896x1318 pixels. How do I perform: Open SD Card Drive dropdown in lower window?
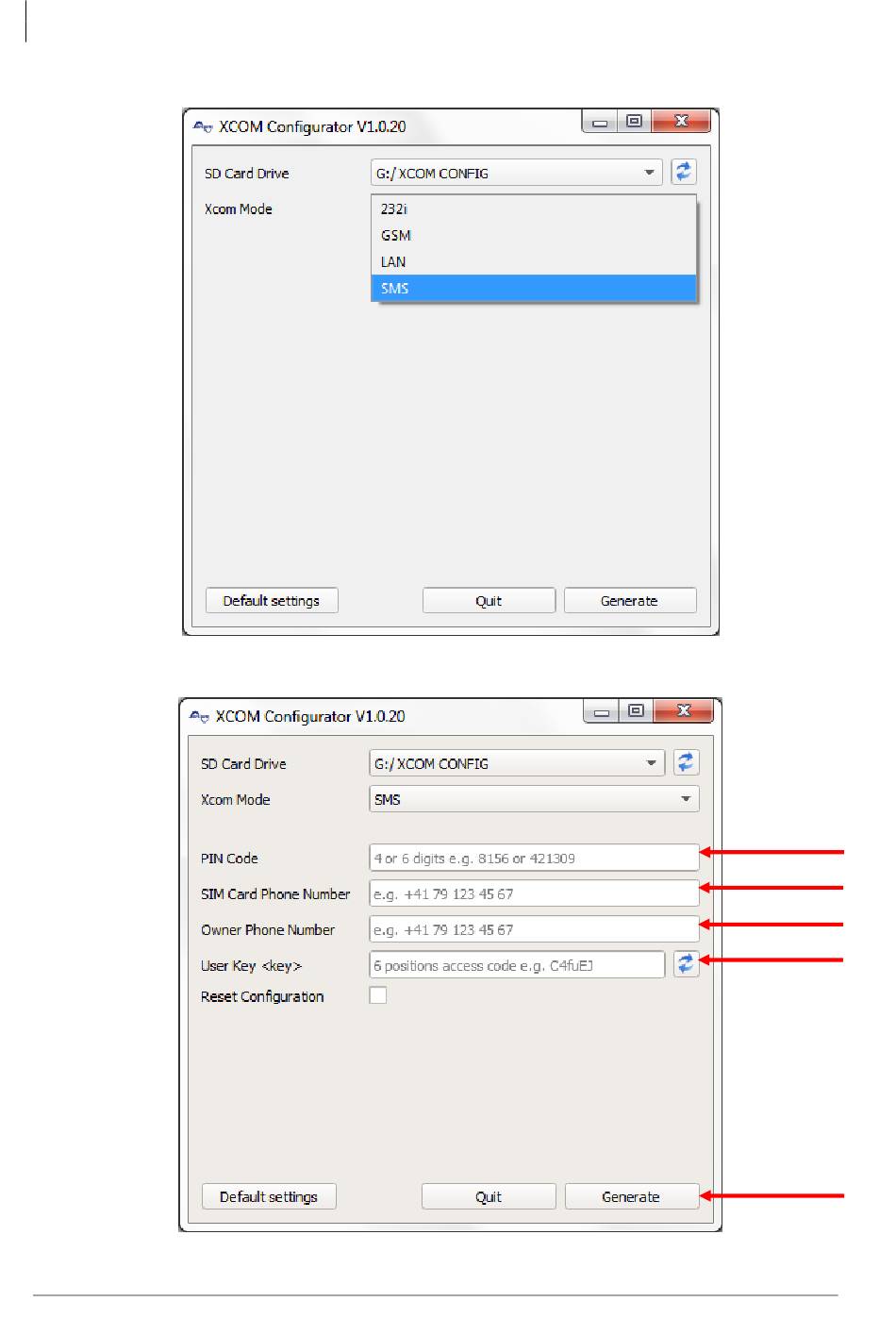coord(517,763)
